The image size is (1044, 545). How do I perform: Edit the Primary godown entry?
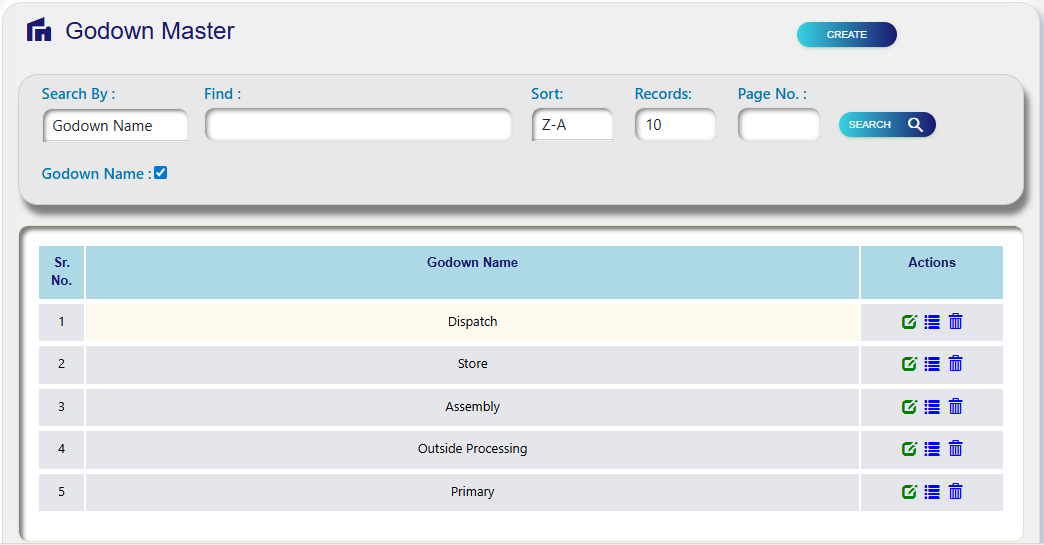909,492
